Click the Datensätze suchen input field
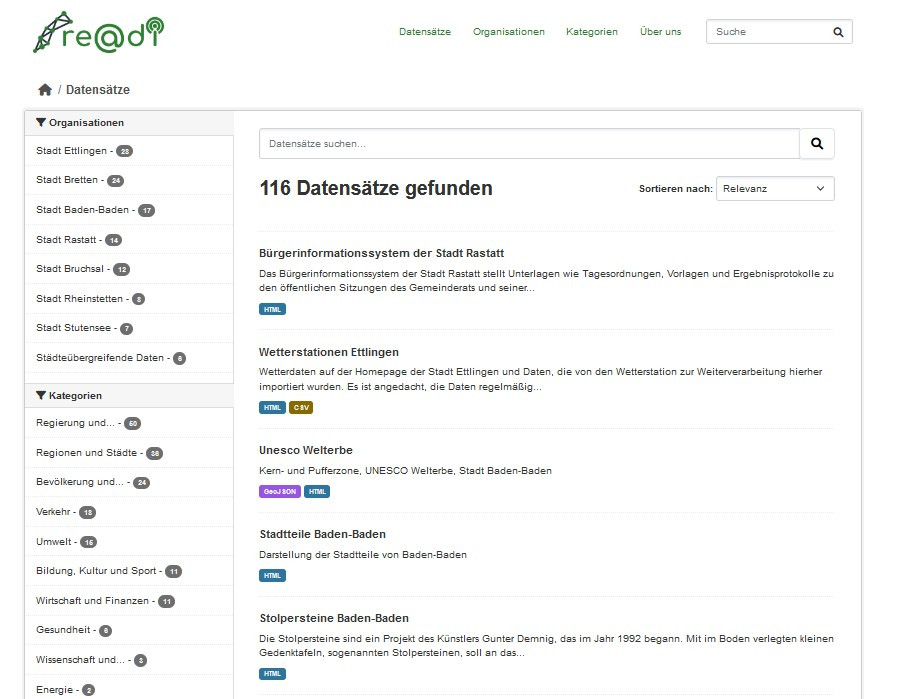Viewport: 900px width, 699px height. pos(528,144)
